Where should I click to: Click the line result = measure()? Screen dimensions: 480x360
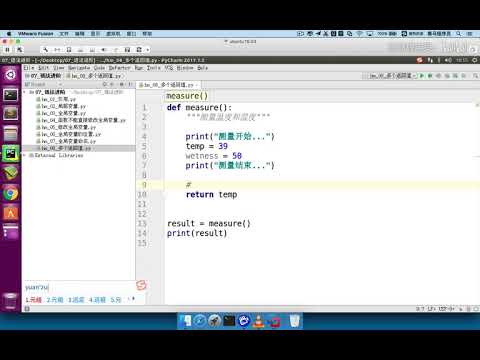[x=209, y=223]
